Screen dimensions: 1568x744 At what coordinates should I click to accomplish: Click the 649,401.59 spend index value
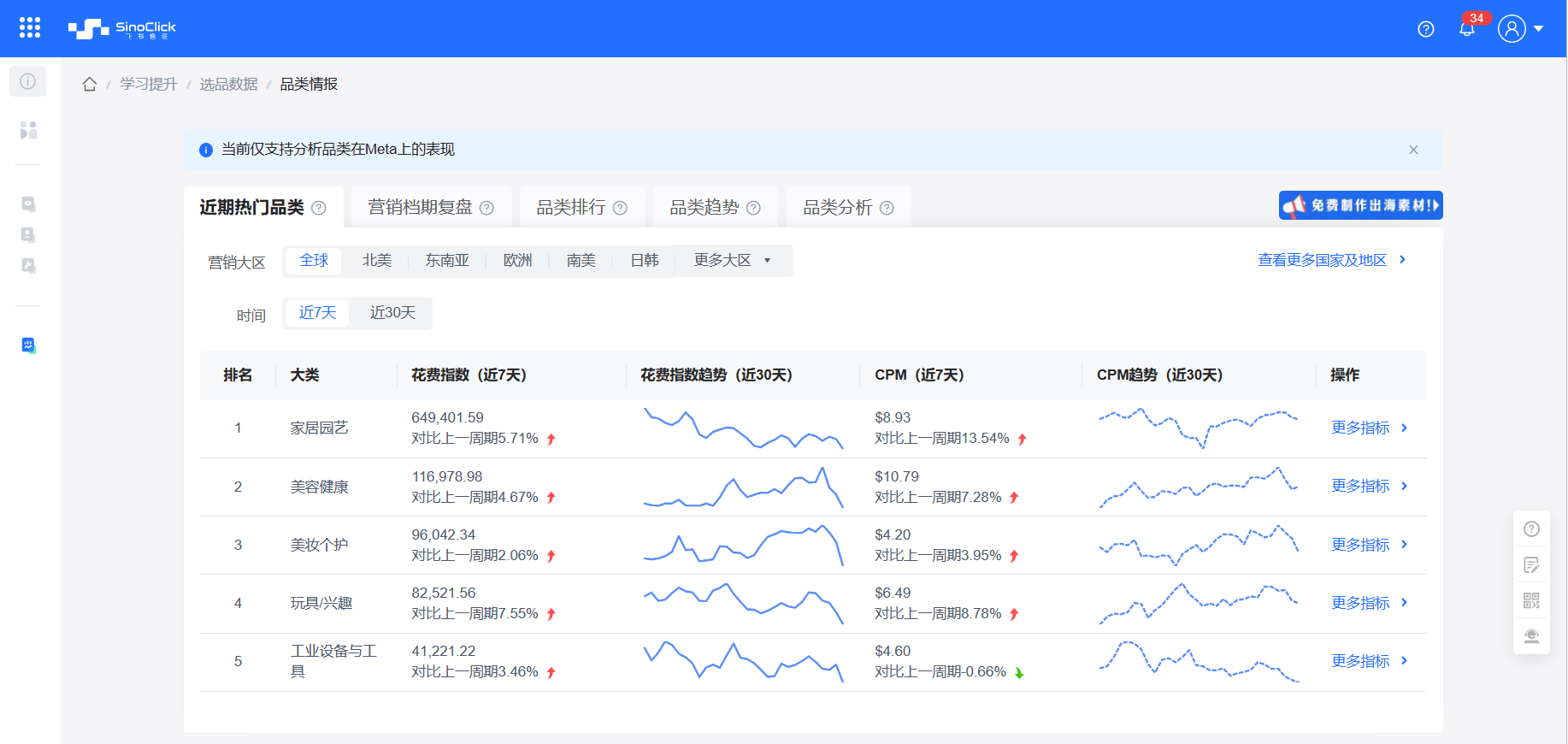click(447, 417)
